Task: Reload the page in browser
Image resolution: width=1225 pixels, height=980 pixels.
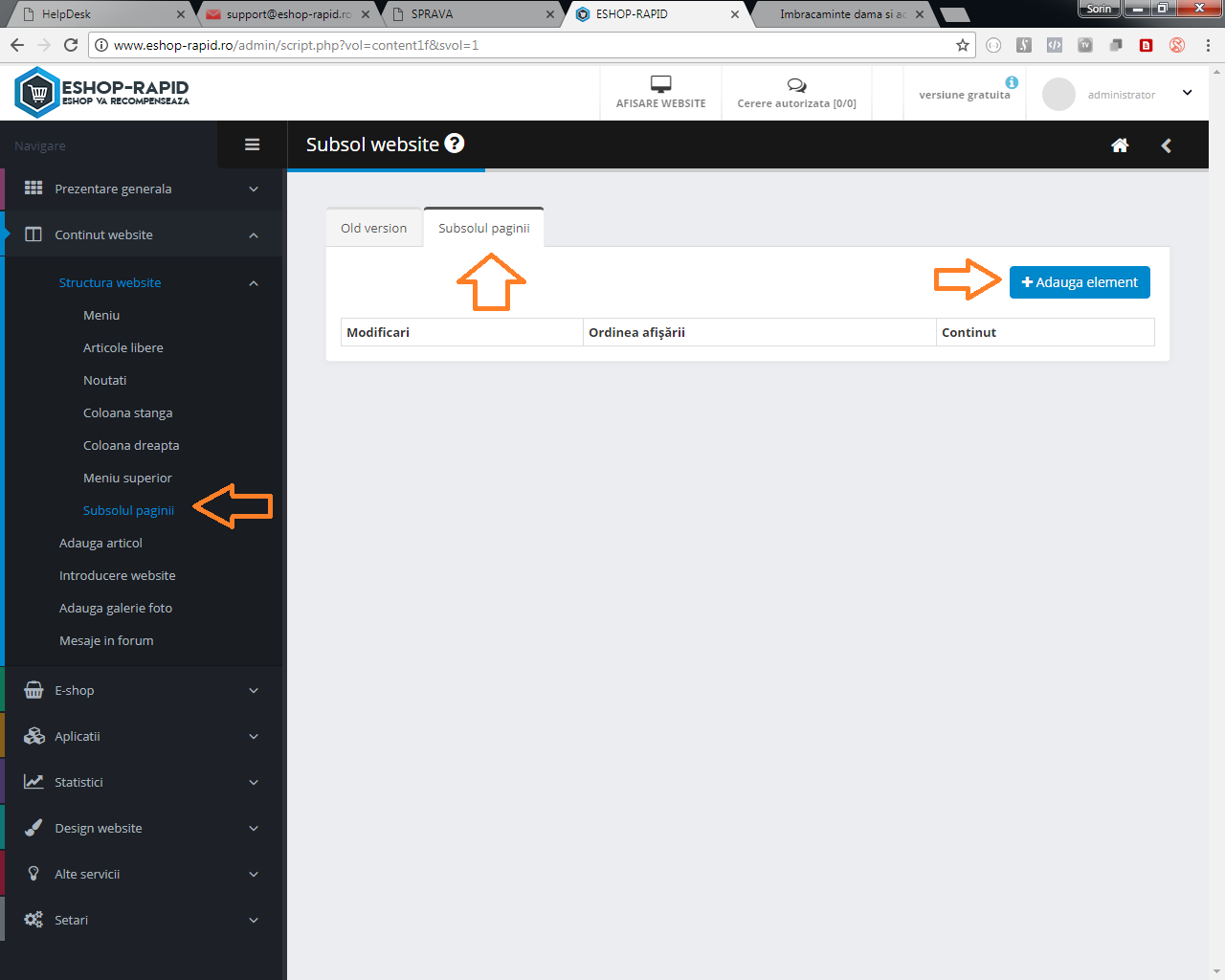Action: (70, 45)
